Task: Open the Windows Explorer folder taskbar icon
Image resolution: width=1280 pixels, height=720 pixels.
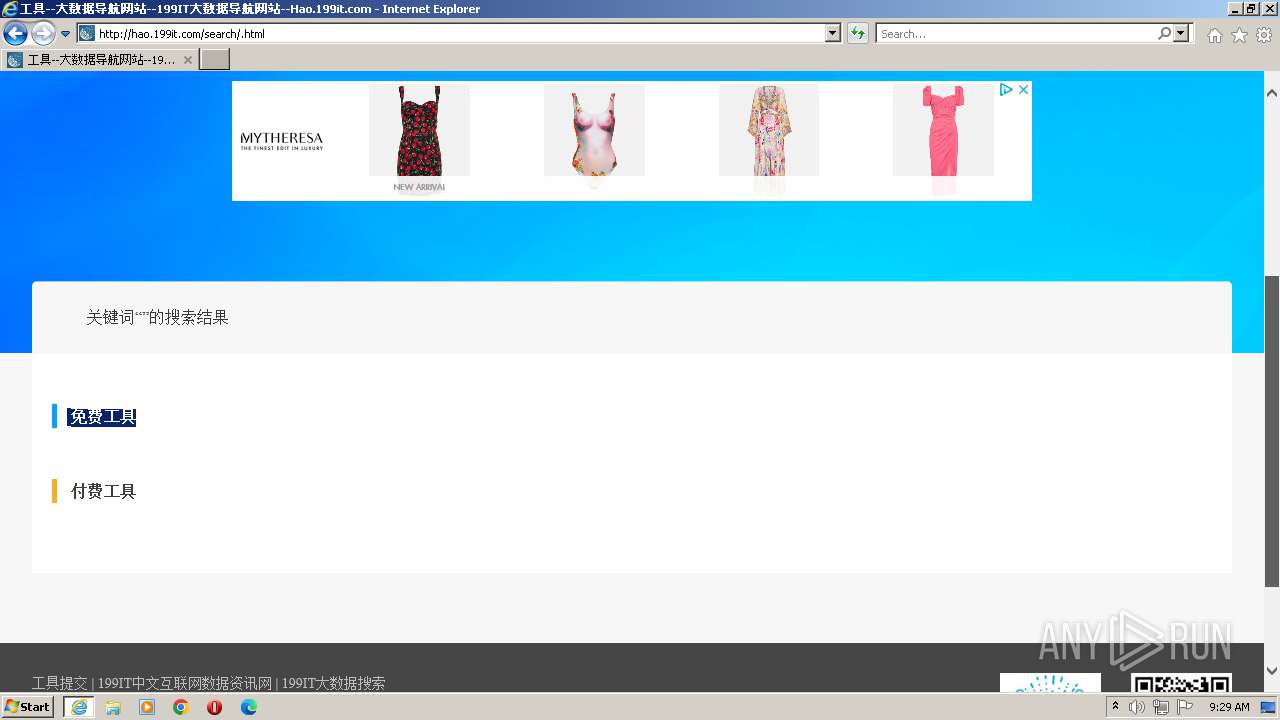Action: coord(113,707)
